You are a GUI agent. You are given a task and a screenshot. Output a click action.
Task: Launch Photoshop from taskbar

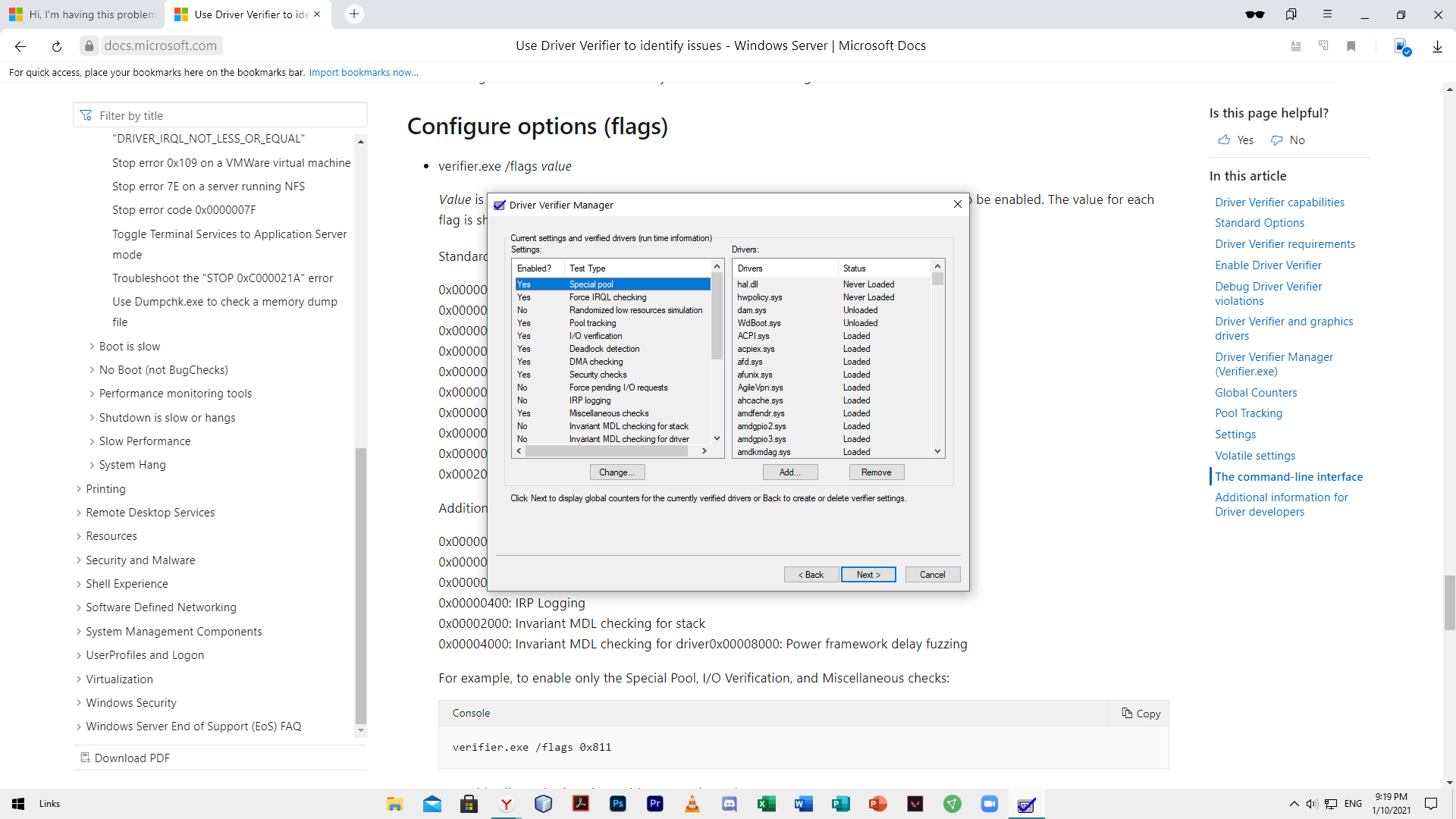pyautogui.click(x=618, y=804)
